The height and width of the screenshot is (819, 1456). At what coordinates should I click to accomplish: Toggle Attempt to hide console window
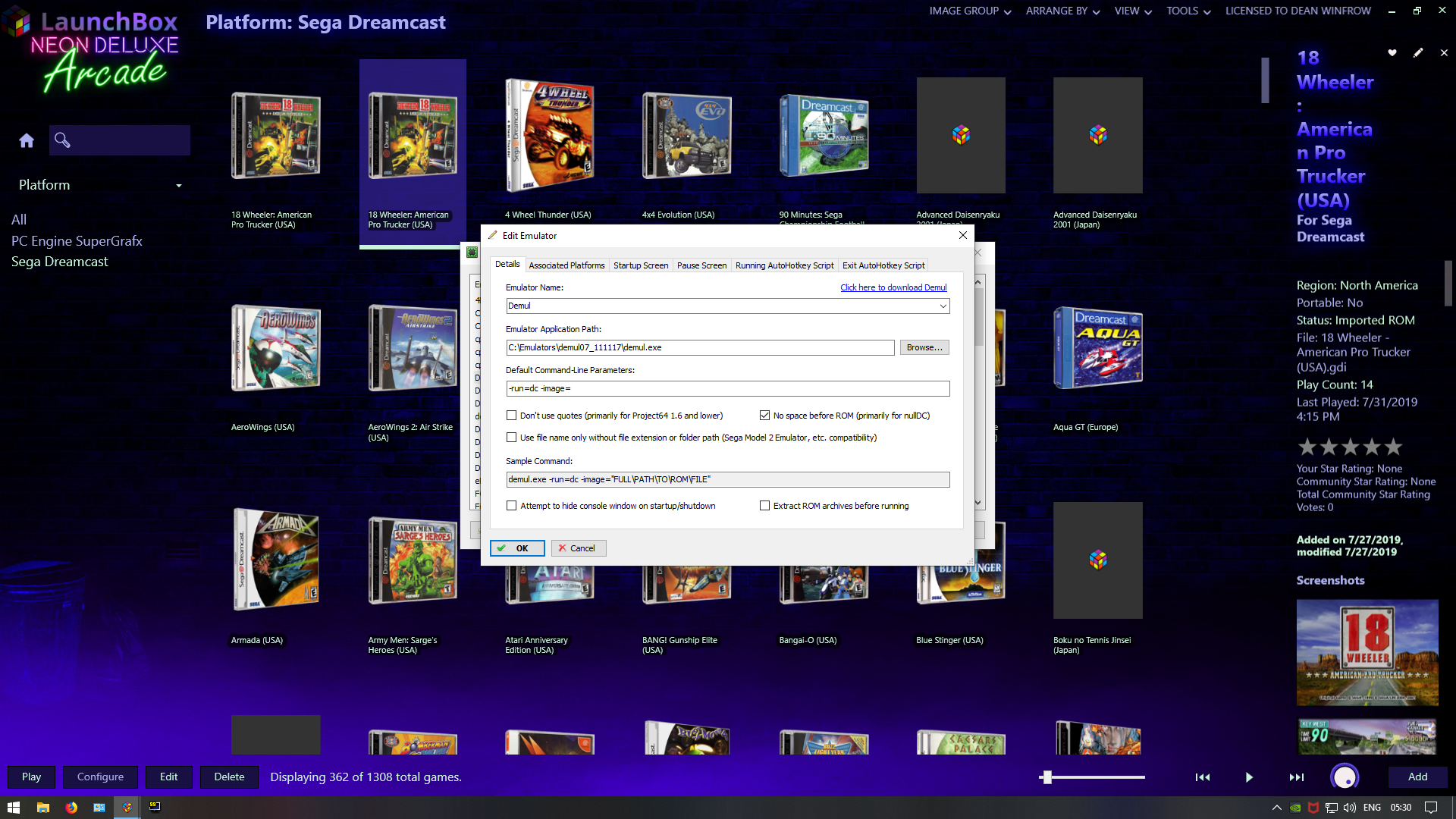(511, 506)
